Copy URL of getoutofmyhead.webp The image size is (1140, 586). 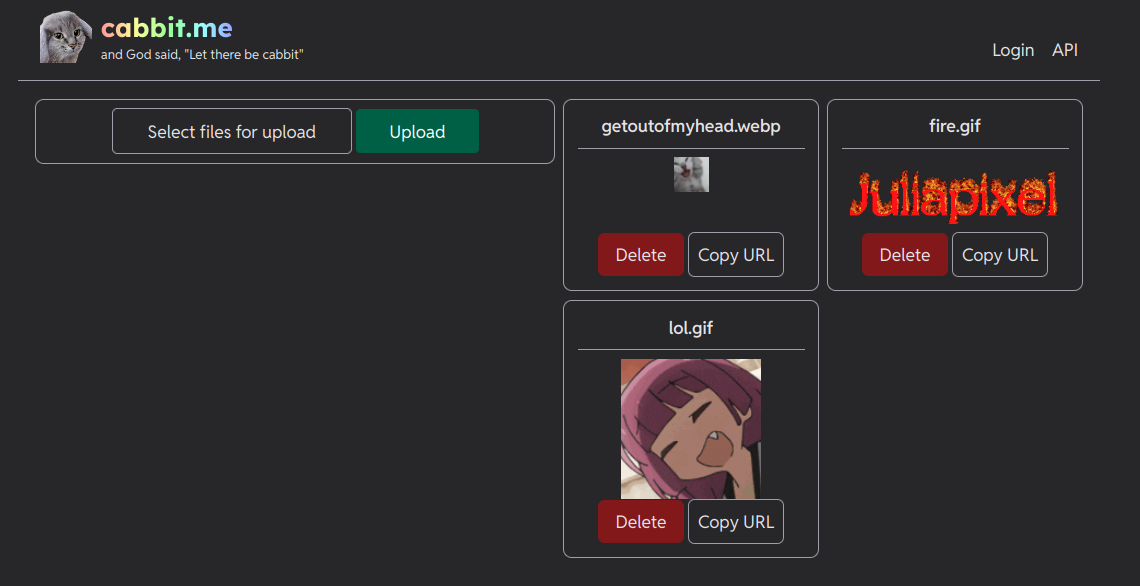(736, 255)
